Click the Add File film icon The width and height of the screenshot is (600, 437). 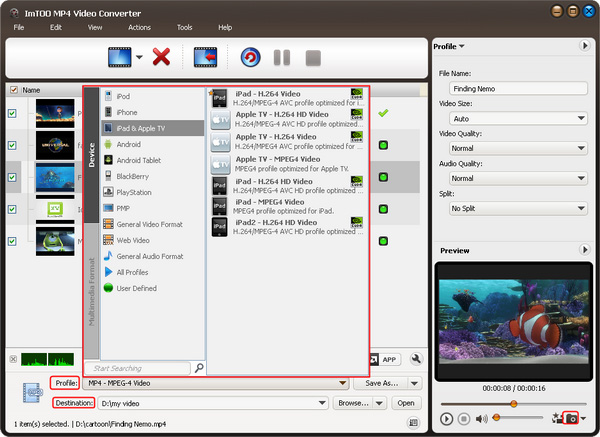click(x=119, y=57)
